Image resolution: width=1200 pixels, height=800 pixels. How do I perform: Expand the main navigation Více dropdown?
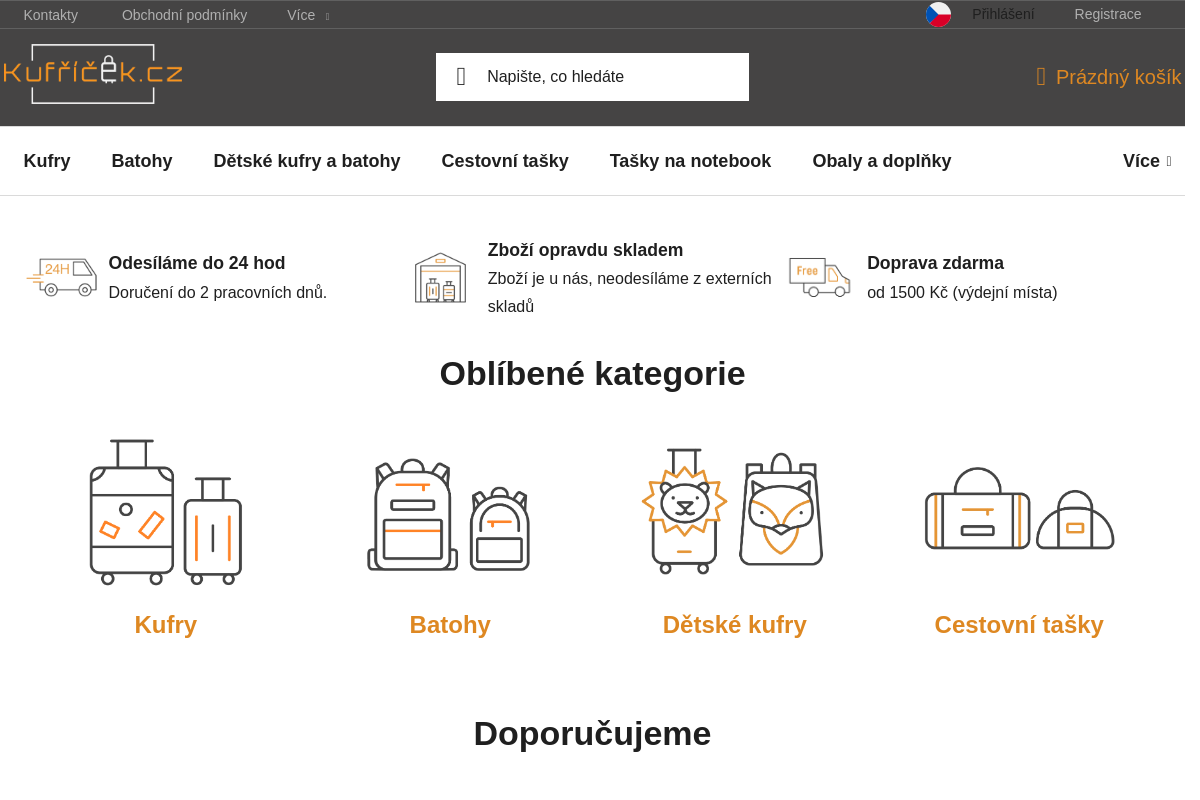pos(1147,161)
